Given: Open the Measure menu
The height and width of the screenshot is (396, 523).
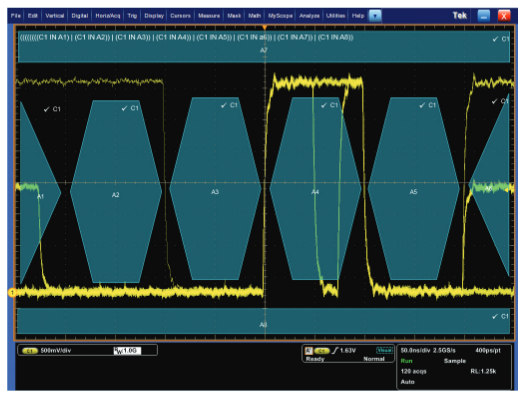Looking at the screenshot, I should (x=209, y=16).
